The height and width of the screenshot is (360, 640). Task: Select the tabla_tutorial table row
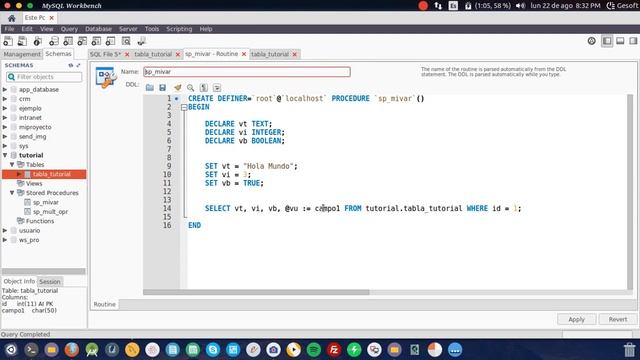point(44,174)
